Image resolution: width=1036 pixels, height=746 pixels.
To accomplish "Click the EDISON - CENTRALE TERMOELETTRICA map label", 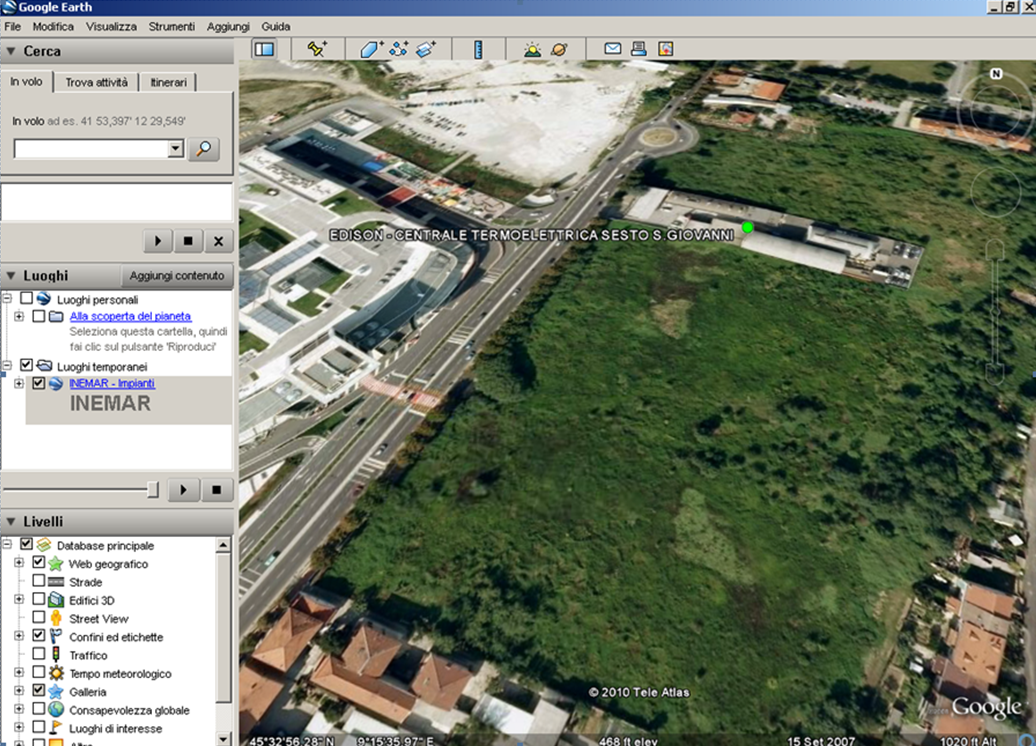I will point(531,235).
